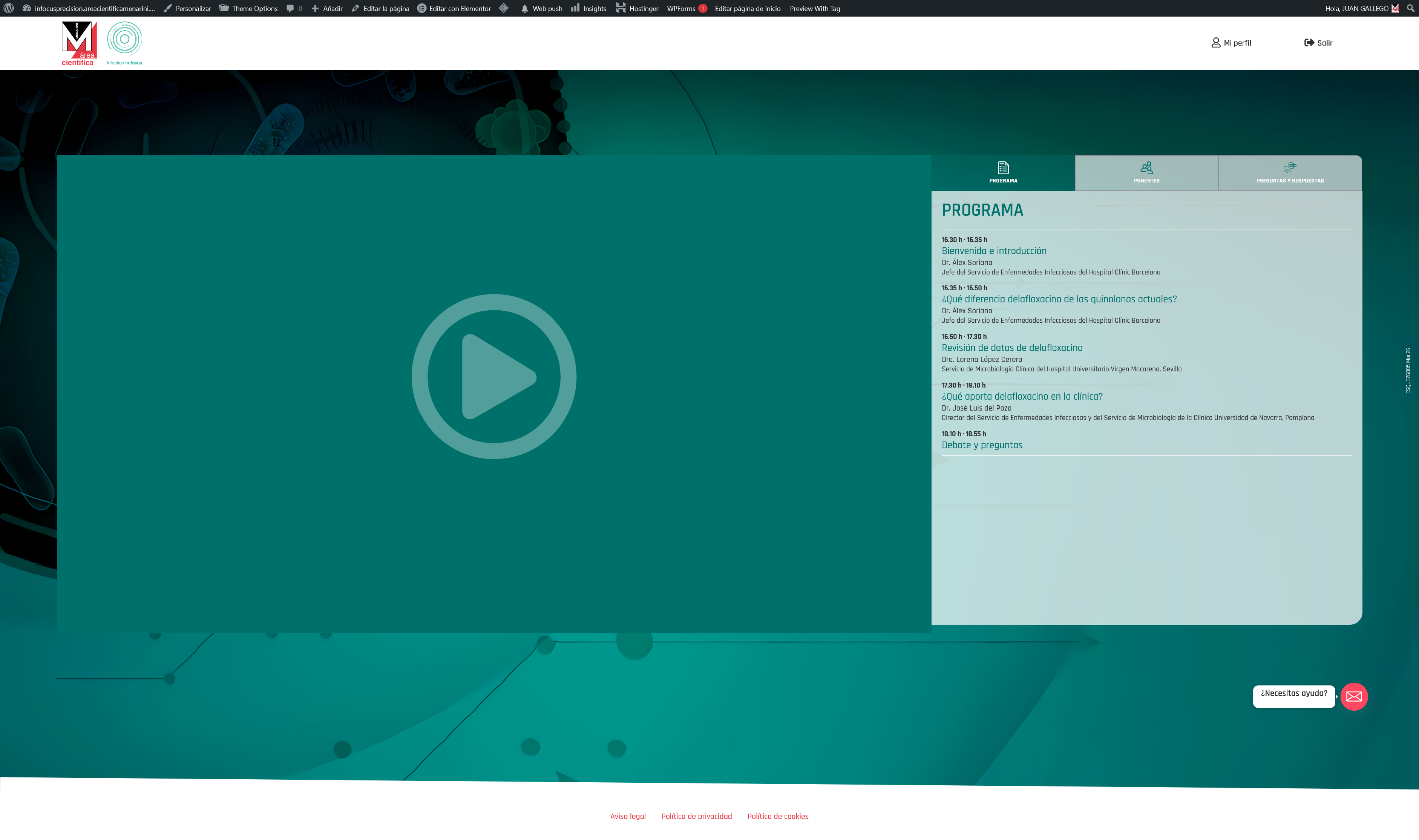The height and width of the screenshot is (840, 1419).
Task: Open Política de privacidad link
Action: point(696,816)
